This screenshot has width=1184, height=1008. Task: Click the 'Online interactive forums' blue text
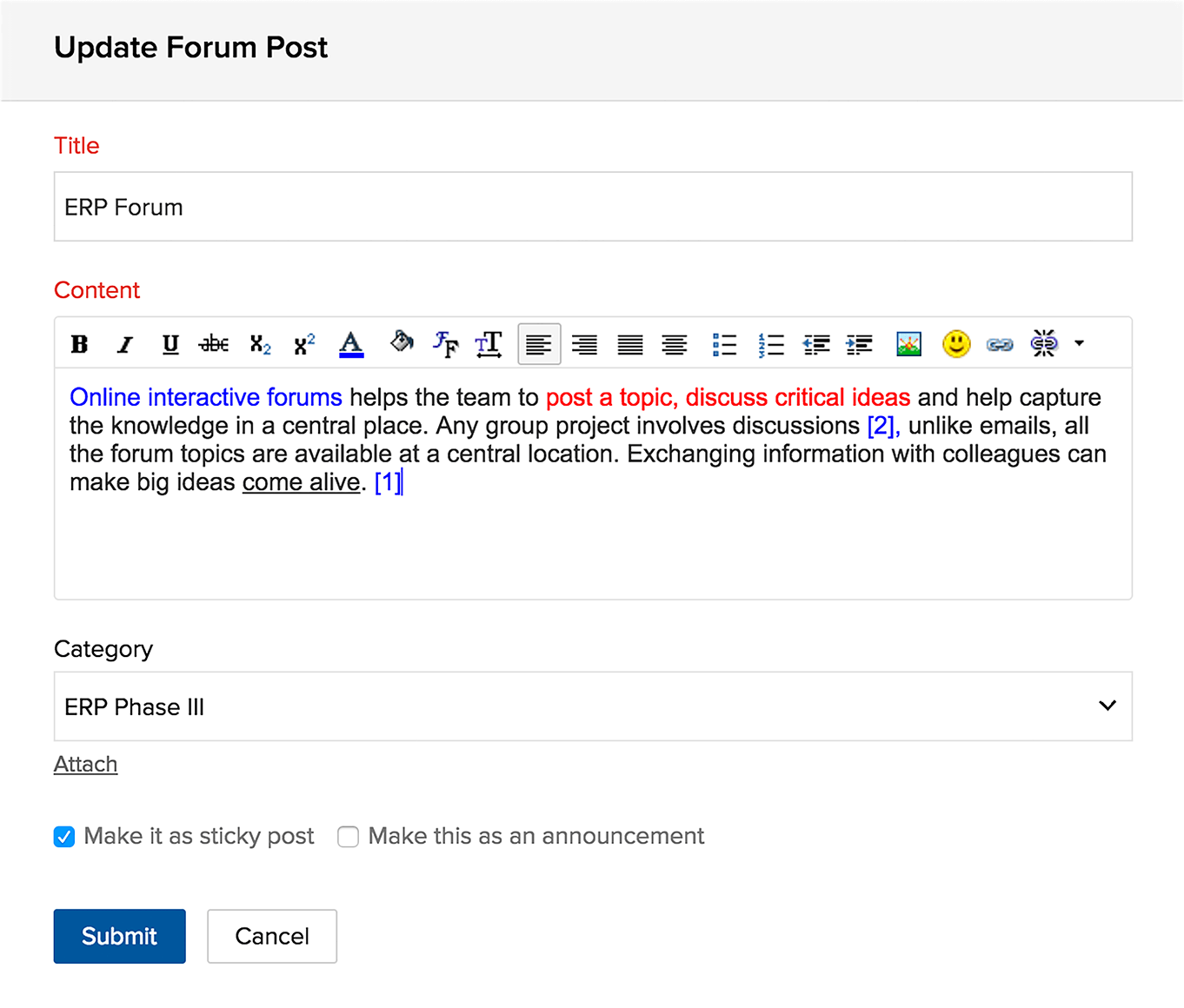(x=206, y=397)
